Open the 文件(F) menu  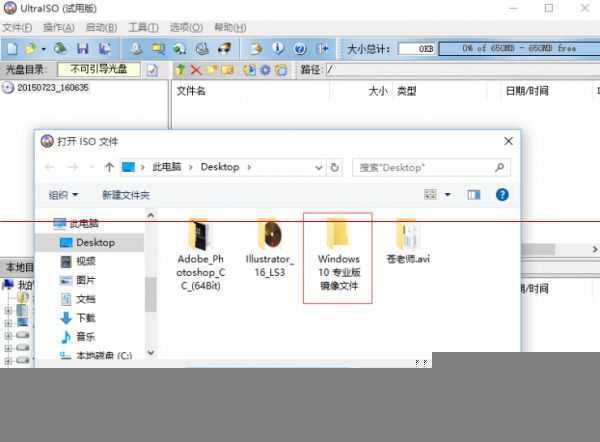click(17, 28)
